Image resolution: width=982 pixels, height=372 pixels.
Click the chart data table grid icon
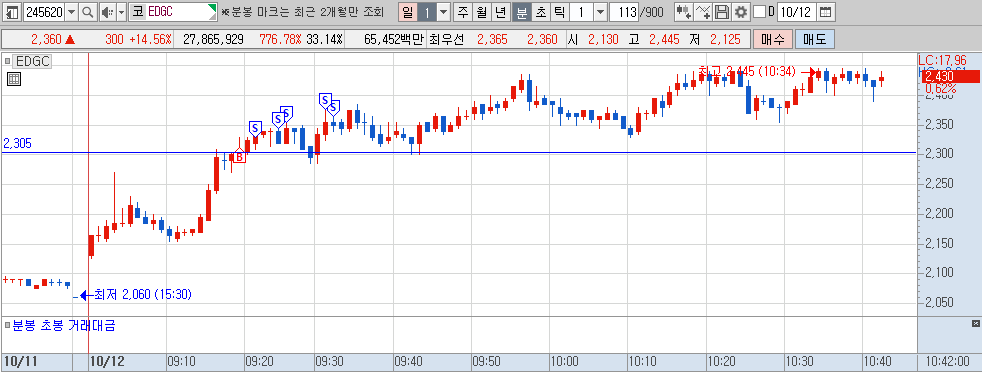pos(14,79)
